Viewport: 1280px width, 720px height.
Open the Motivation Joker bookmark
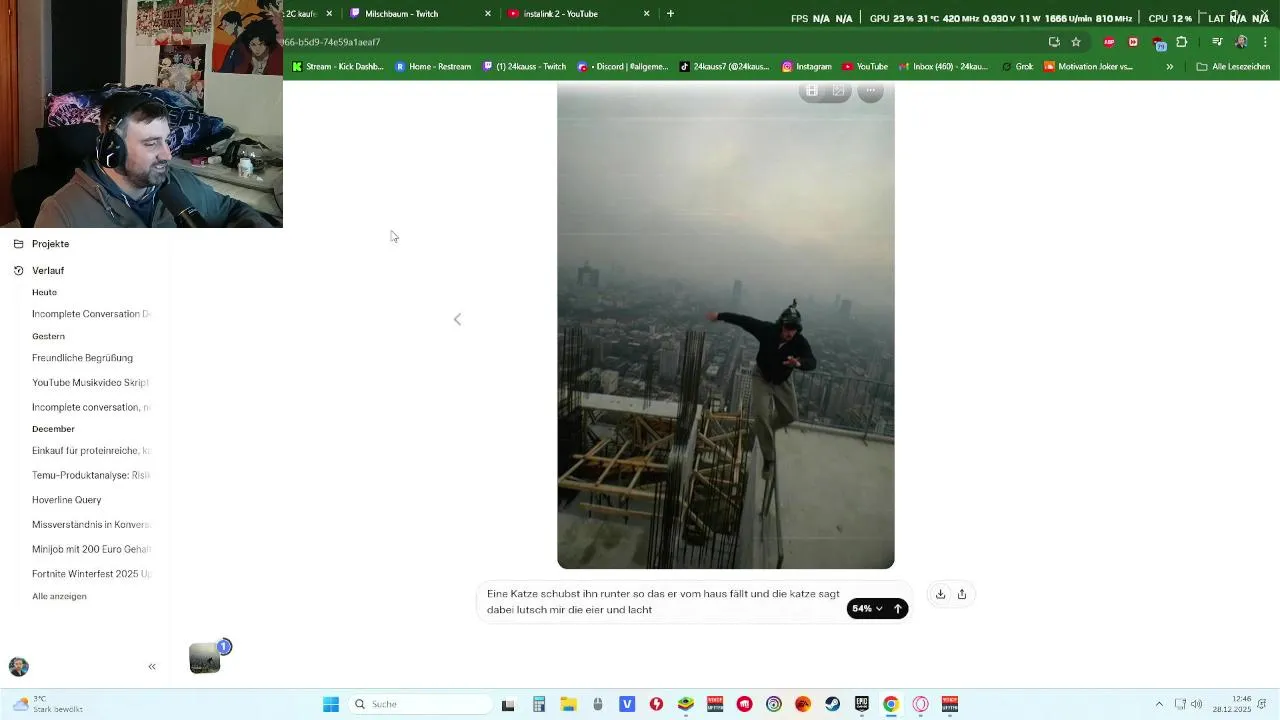pyautogui.click(x=1089, y=67)
